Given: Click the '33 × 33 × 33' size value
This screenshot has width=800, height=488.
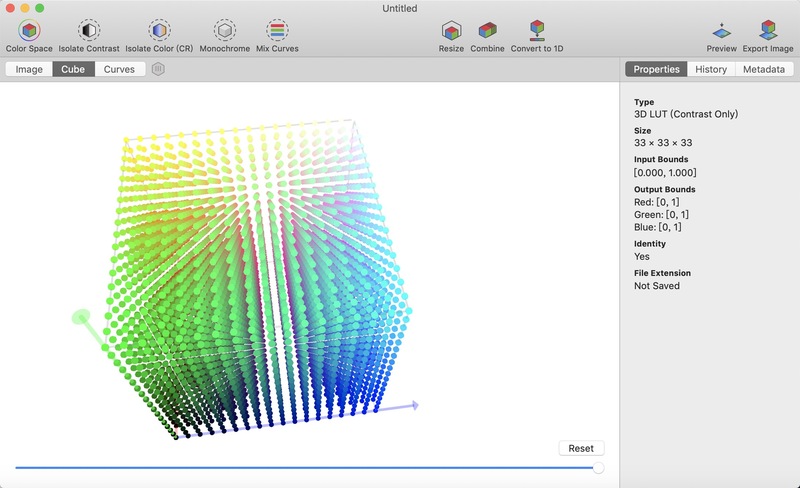Looking at the screenshot, I should [663, 143].
